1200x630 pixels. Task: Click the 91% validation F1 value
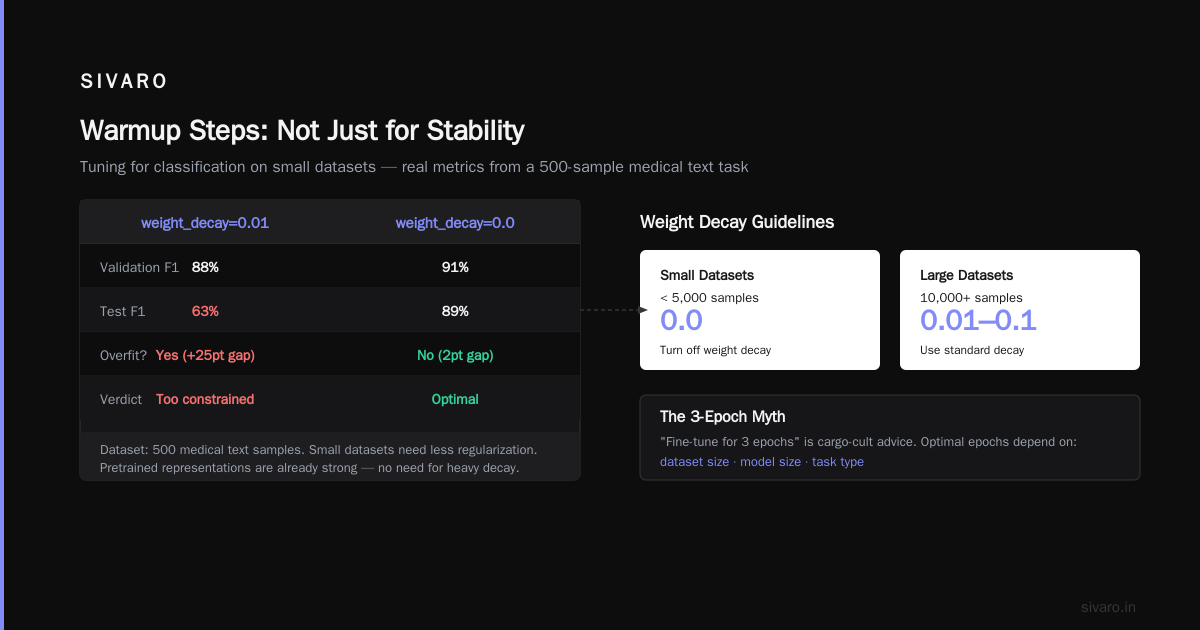455,267
